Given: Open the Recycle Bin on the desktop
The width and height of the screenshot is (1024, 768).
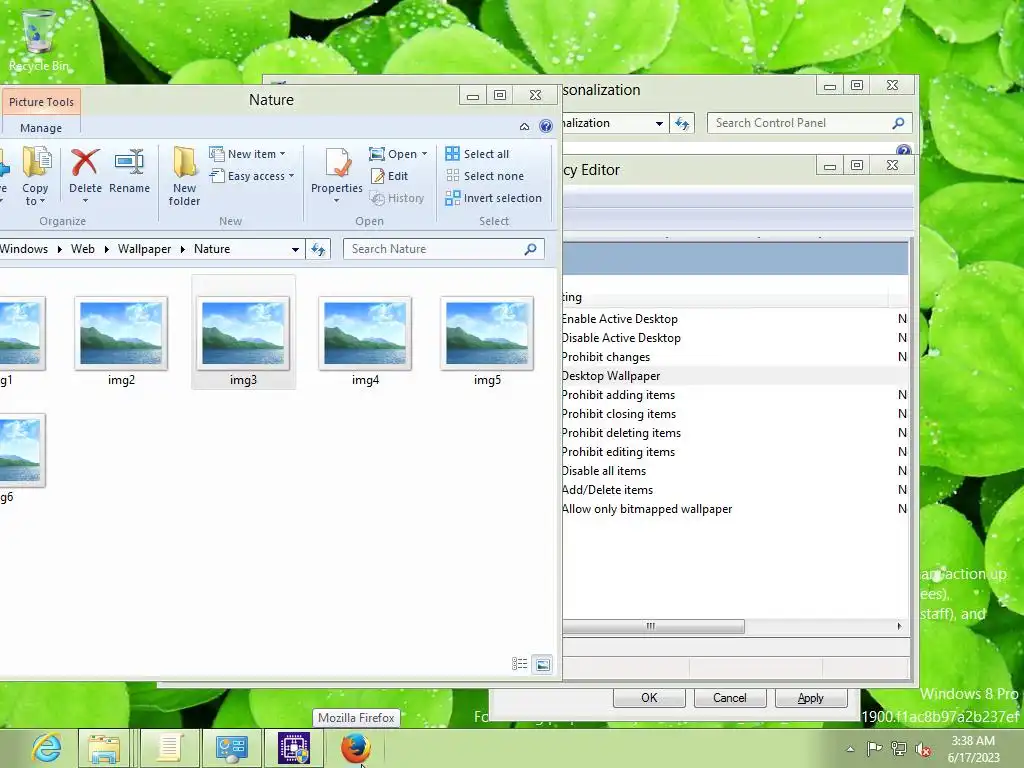Looking at the screenshot, I should pos(39,40).
